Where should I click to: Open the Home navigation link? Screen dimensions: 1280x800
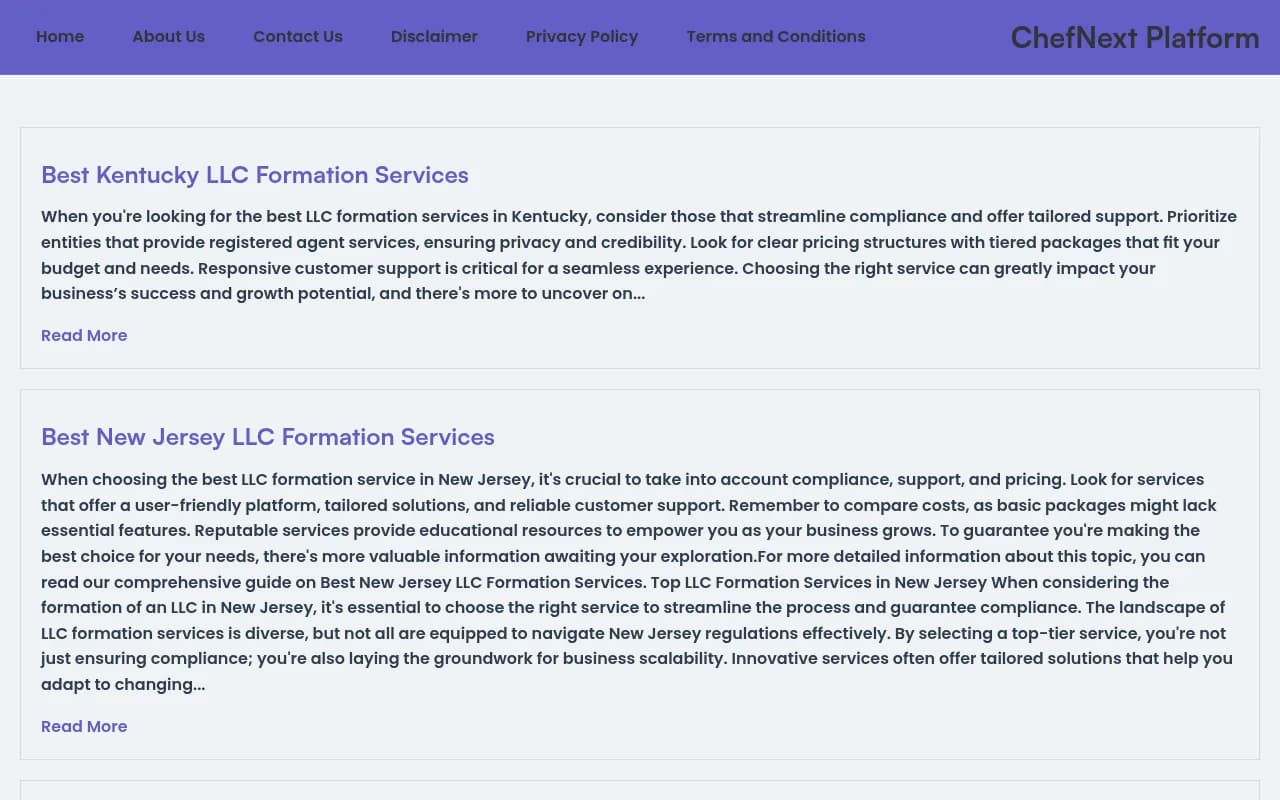60,37
